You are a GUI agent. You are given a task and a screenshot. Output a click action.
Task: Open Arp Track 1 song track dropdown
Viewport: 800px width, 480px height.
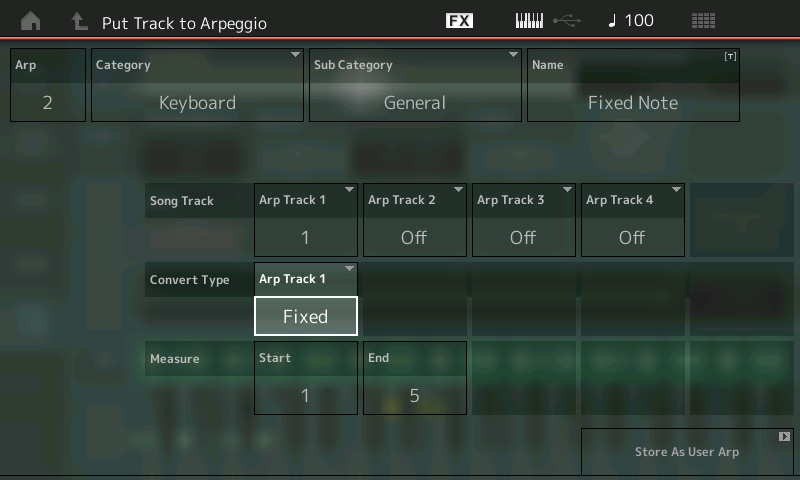306,220
